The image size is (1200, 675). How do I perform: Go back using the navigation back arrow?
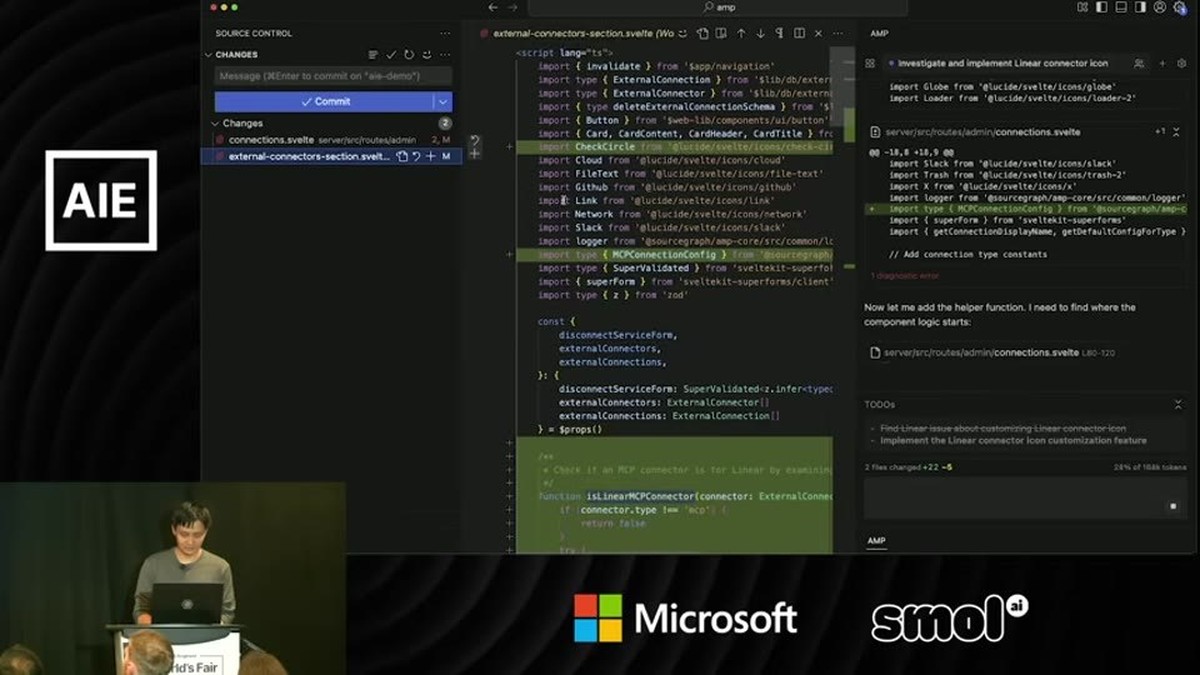pos(493,7)
